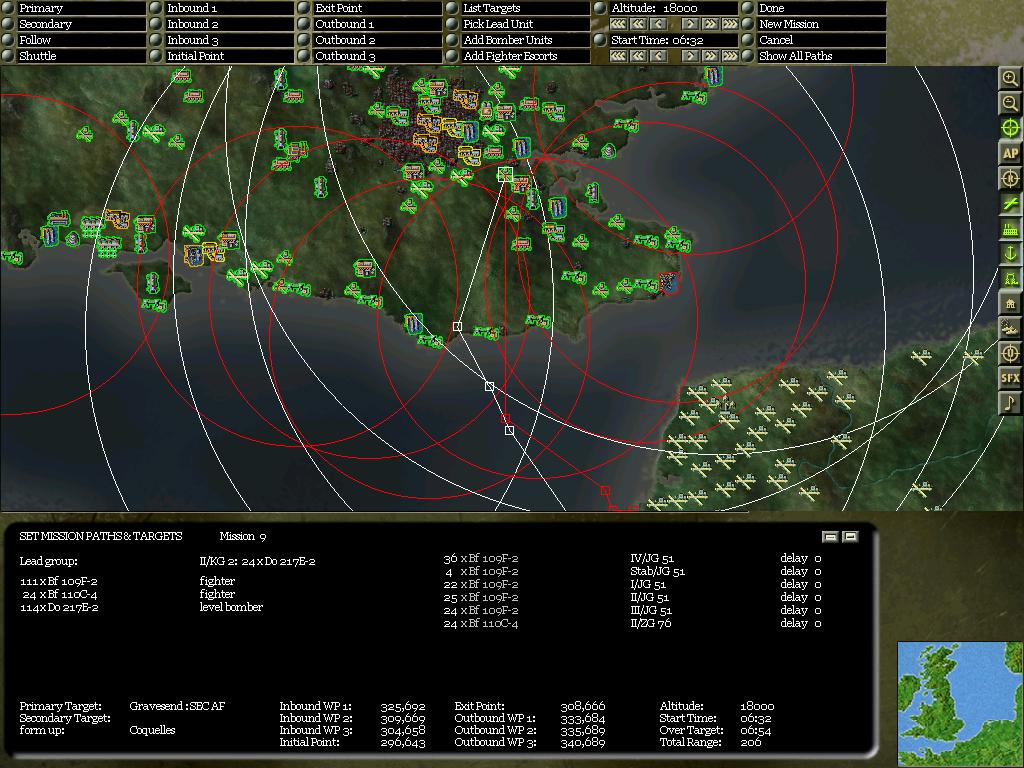Click the Altitude: 18000 field
Viewport: 1024px width, 768px height.
pyautogui.click(x=673, y=8)
